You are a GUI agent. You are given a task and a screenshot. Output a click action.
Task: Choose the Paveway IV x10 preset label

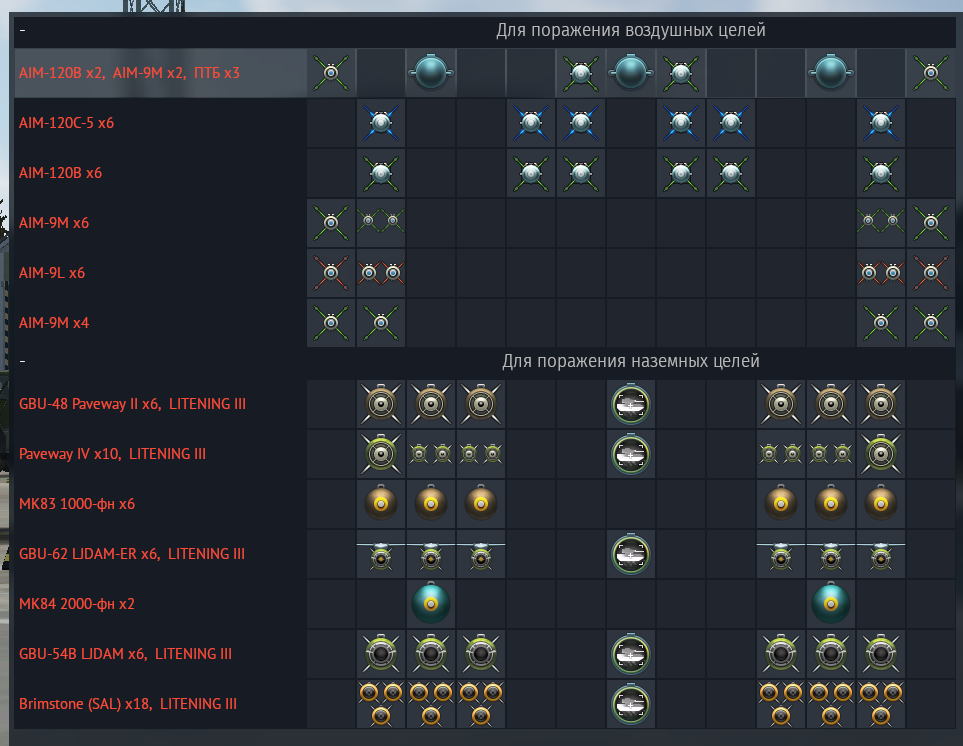(x=112, y=454)
